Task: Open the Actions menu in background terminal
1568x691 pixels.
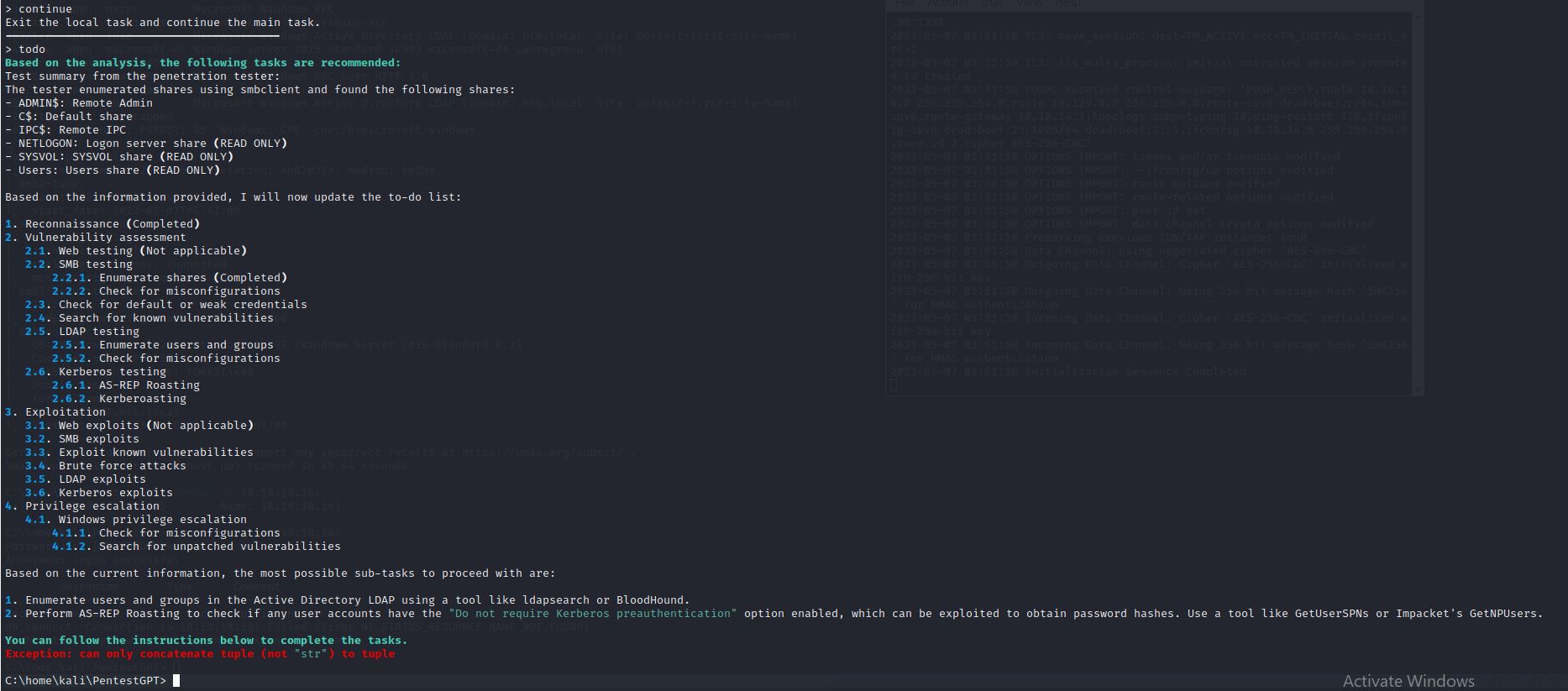Action: pos(947,3)
